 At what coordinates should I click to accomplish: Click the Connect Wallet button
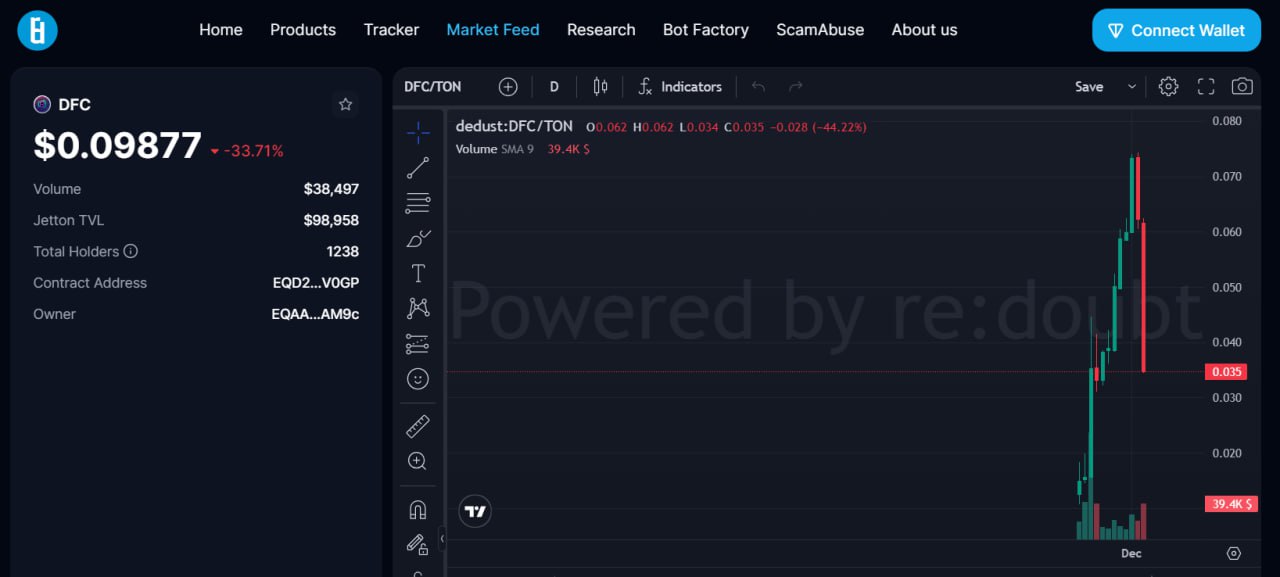click(x=1174, y=31)
